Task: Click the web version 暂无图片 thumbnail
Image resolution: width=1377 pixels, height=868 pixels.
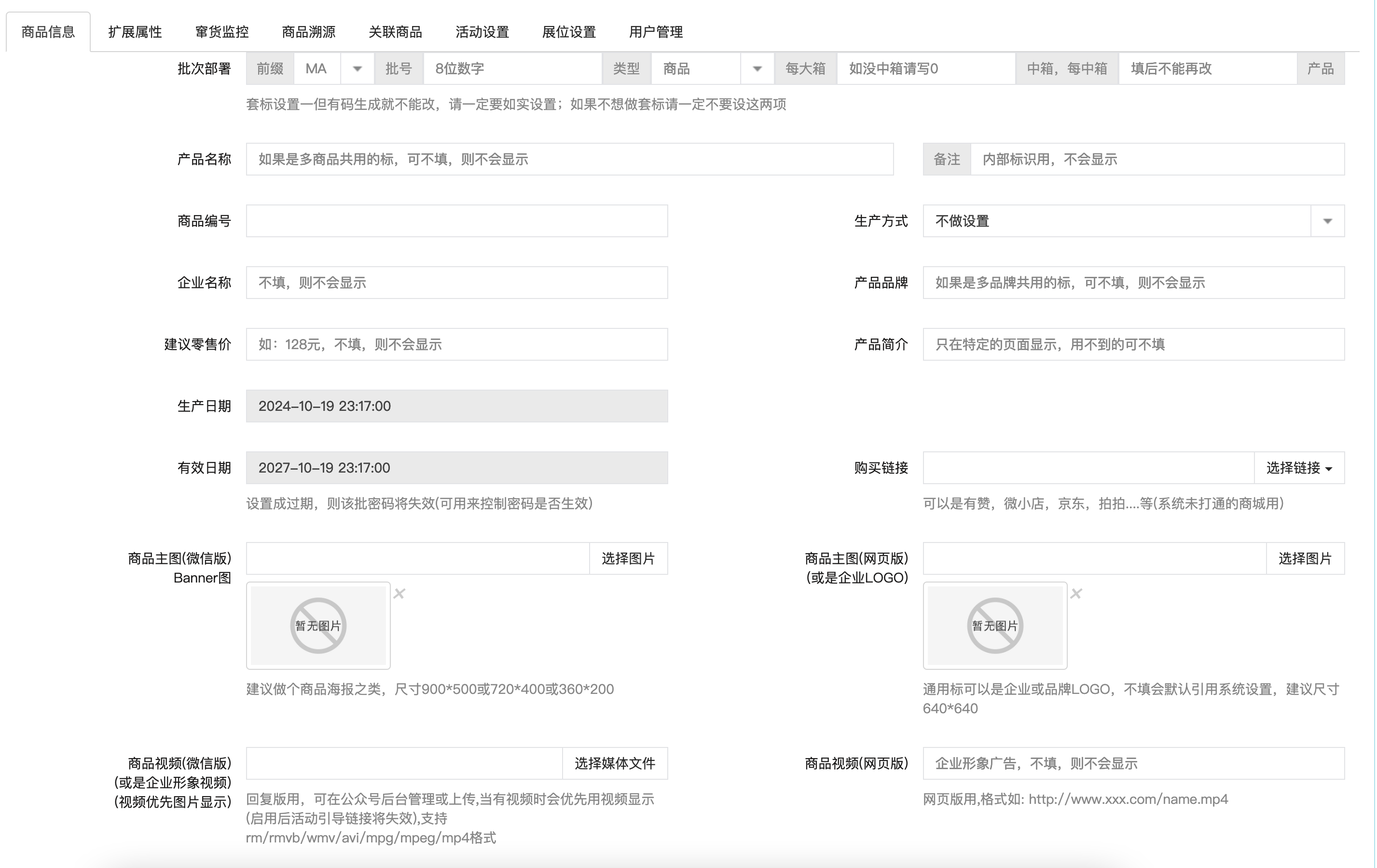Action: point(995,626)
